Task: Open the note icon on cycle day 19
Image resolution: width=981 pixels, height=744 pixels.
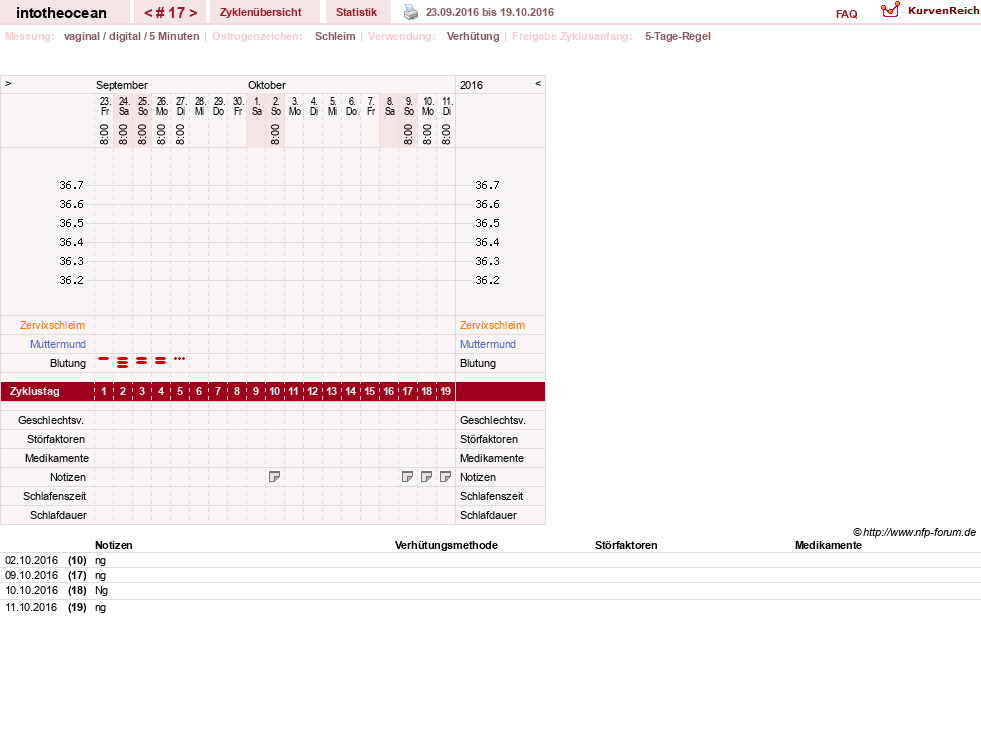Action: [x=445, y=477]
